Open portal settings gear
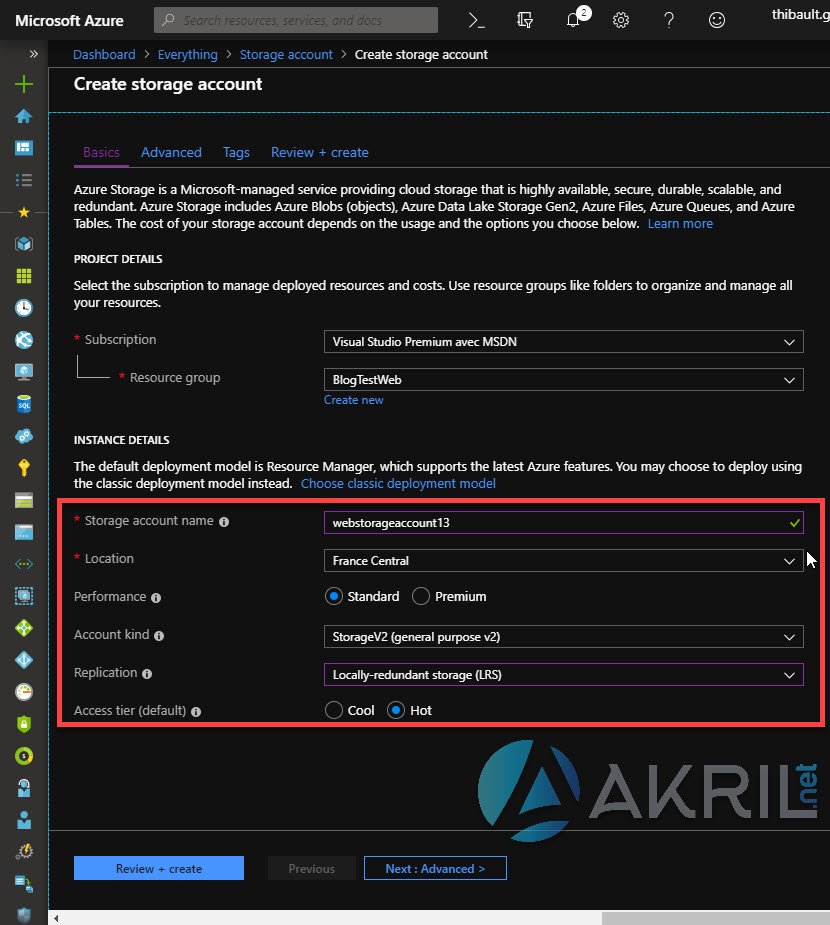 [621, 21]
